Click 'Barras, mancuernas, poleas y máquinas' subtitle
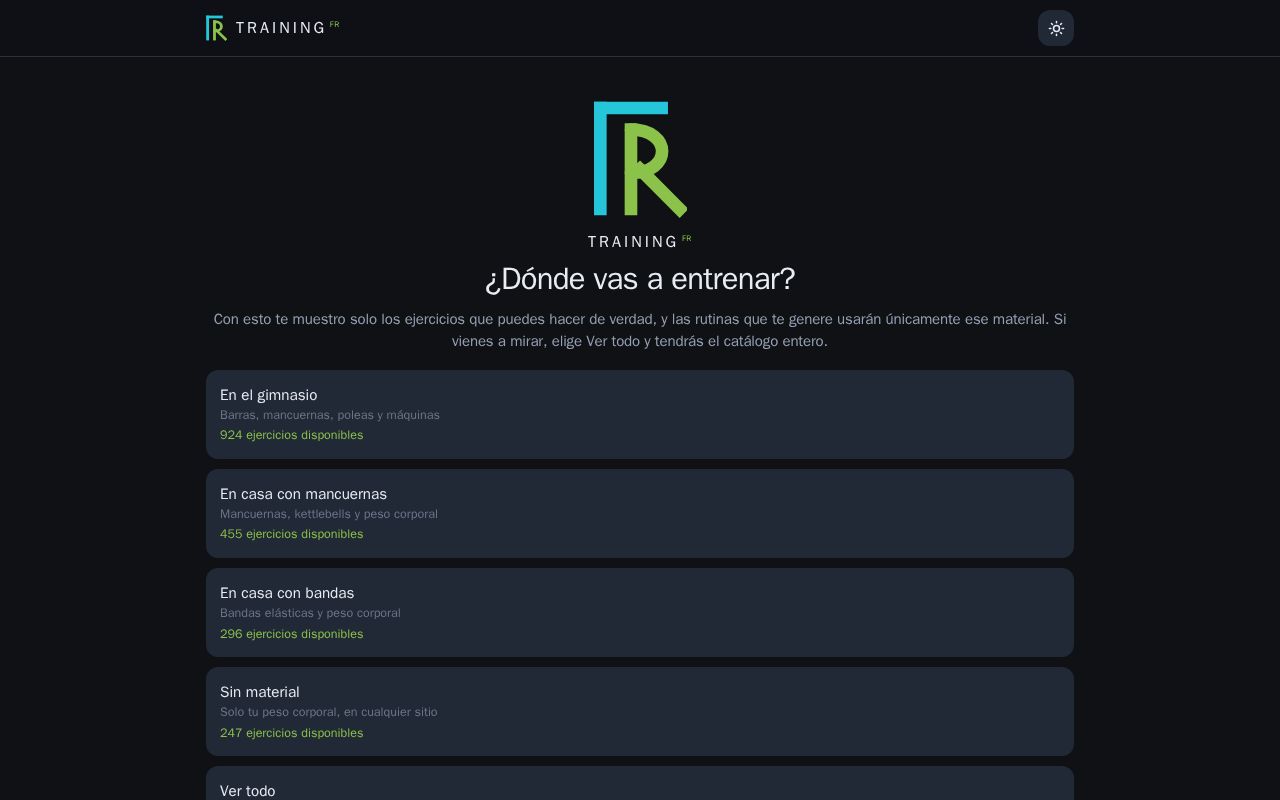Viewport: 1280px width, 800px height. [x=330, y=415]
